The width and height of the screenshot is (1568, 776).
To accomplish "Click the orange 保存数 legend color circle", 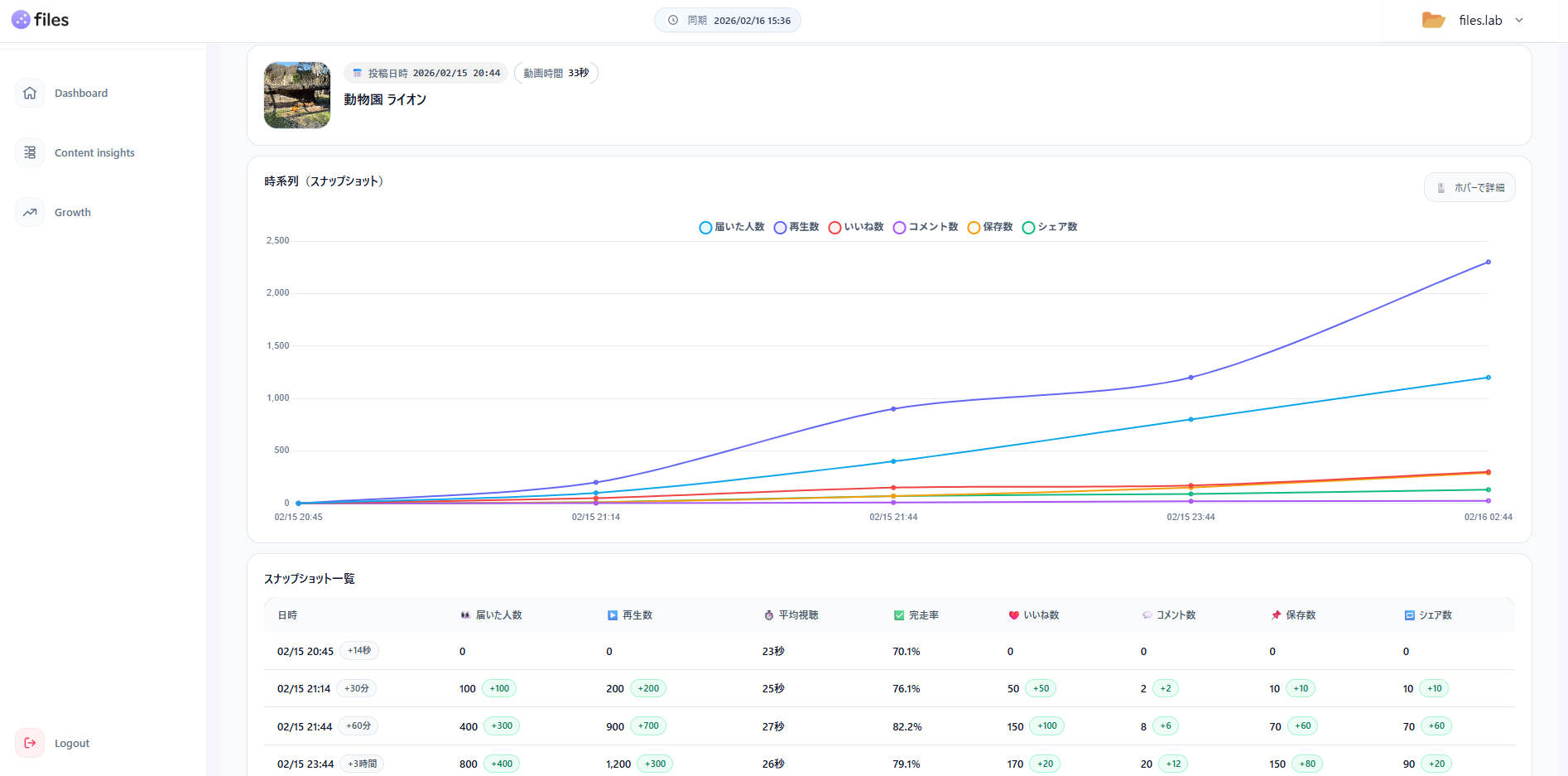I will tap(974, 228).
